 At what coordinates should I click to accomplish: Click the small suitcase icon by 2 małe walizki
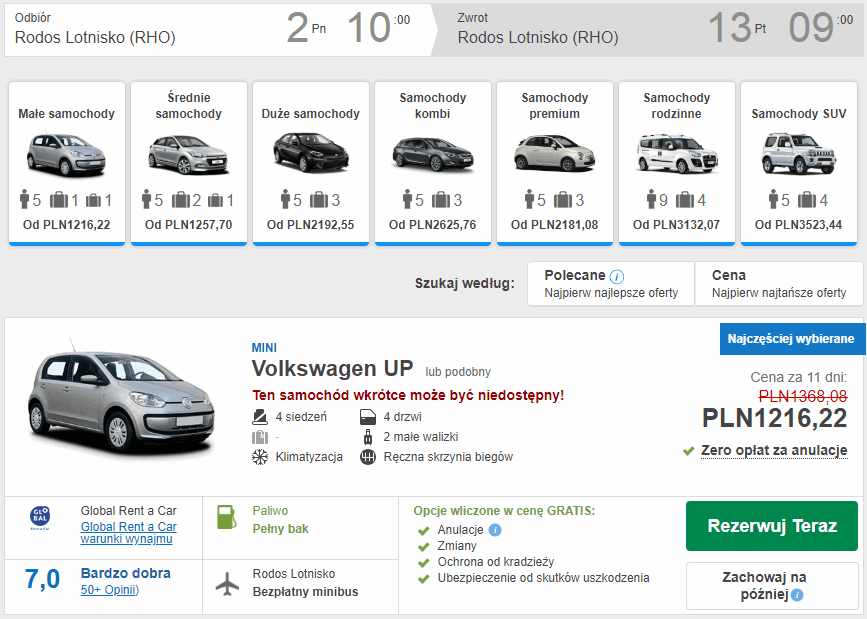click(368, 437)
